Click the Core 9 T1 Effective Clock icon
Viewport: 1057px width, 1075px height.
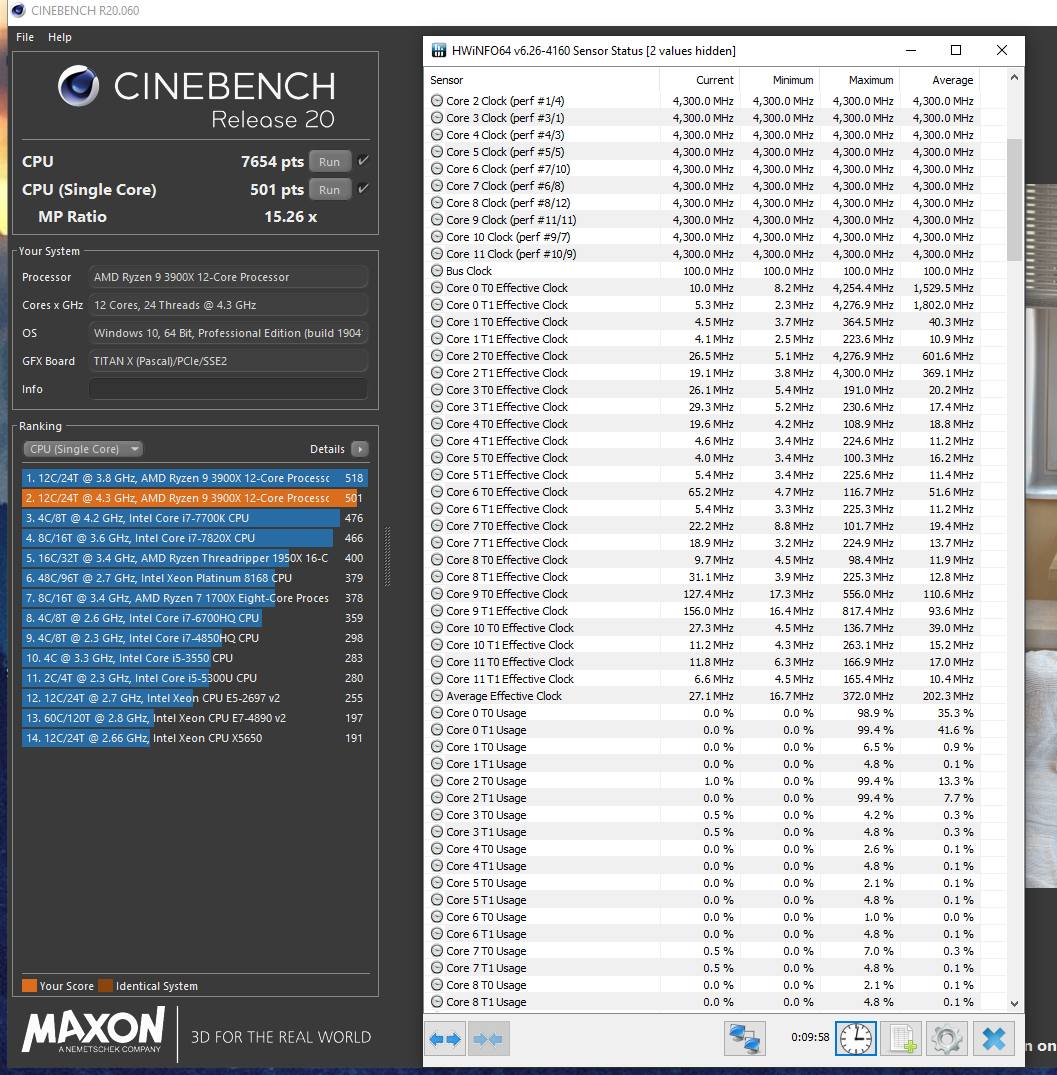coord(437,611)
